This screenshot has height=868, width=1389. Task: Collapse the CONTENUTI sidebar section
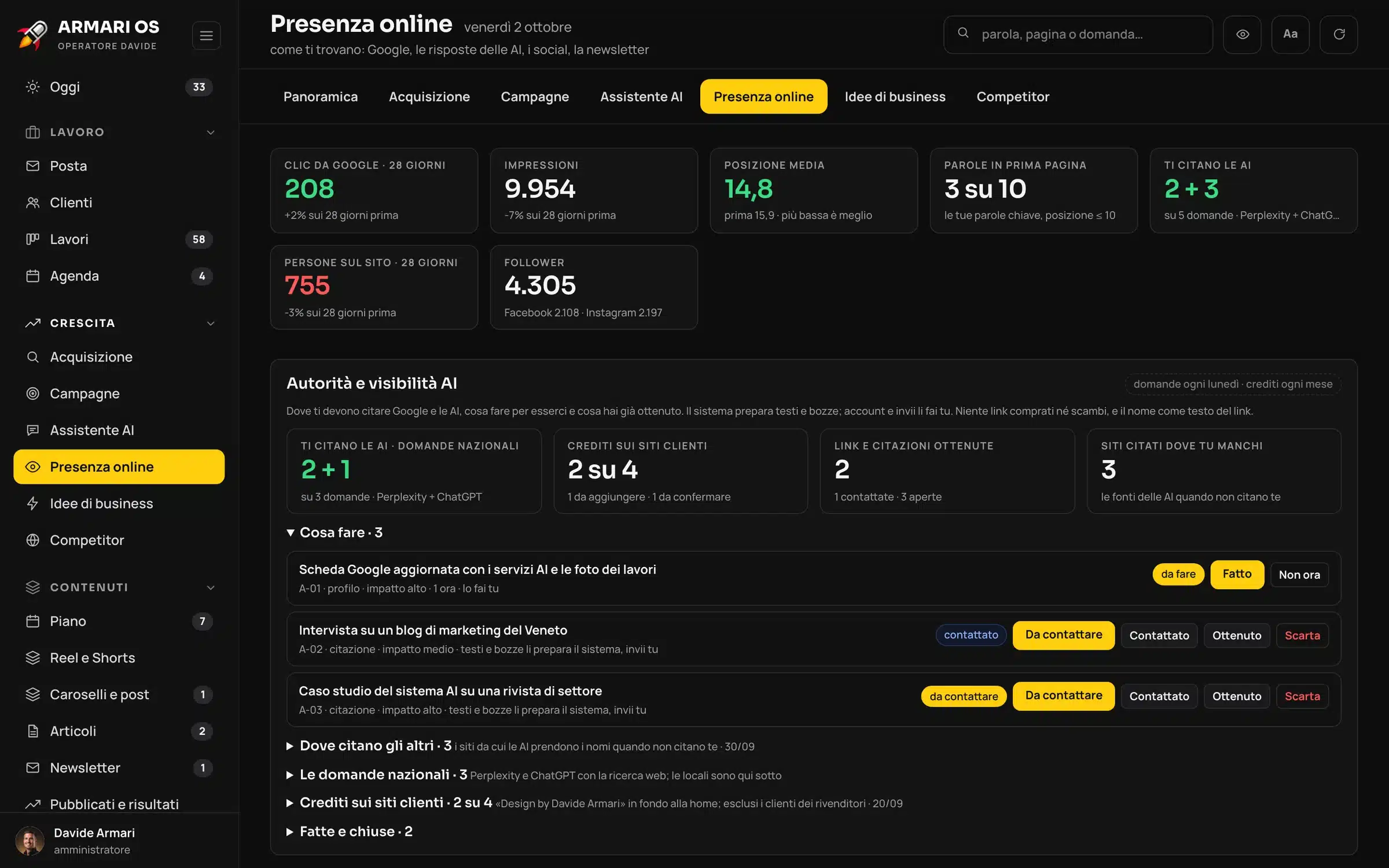coord(211,587)
